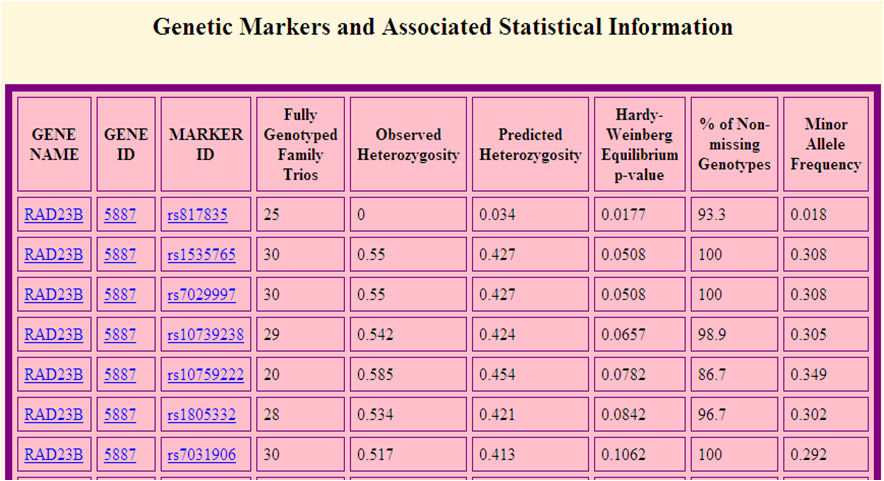Select the Predicted Heterozygosity header
This screenshot has height=481, width=884.
coord(530,144)
